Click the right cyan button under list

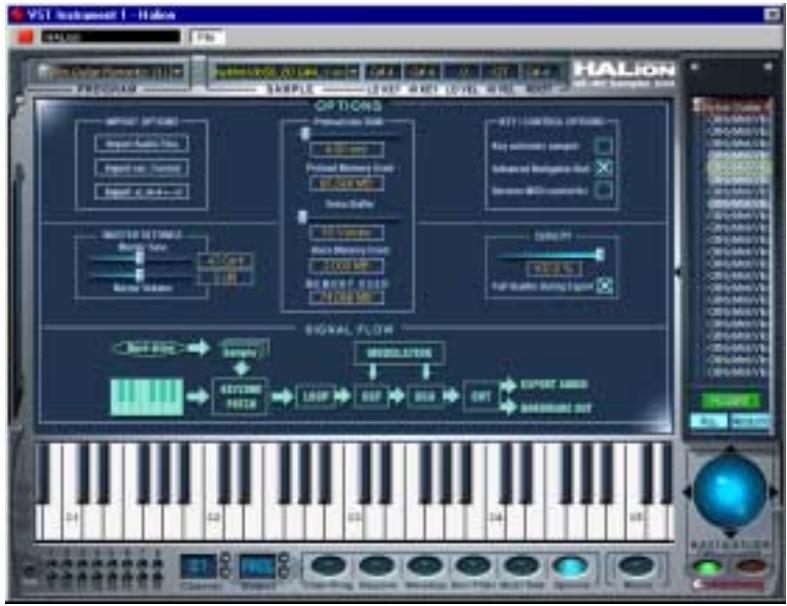(x=750, y=421)
